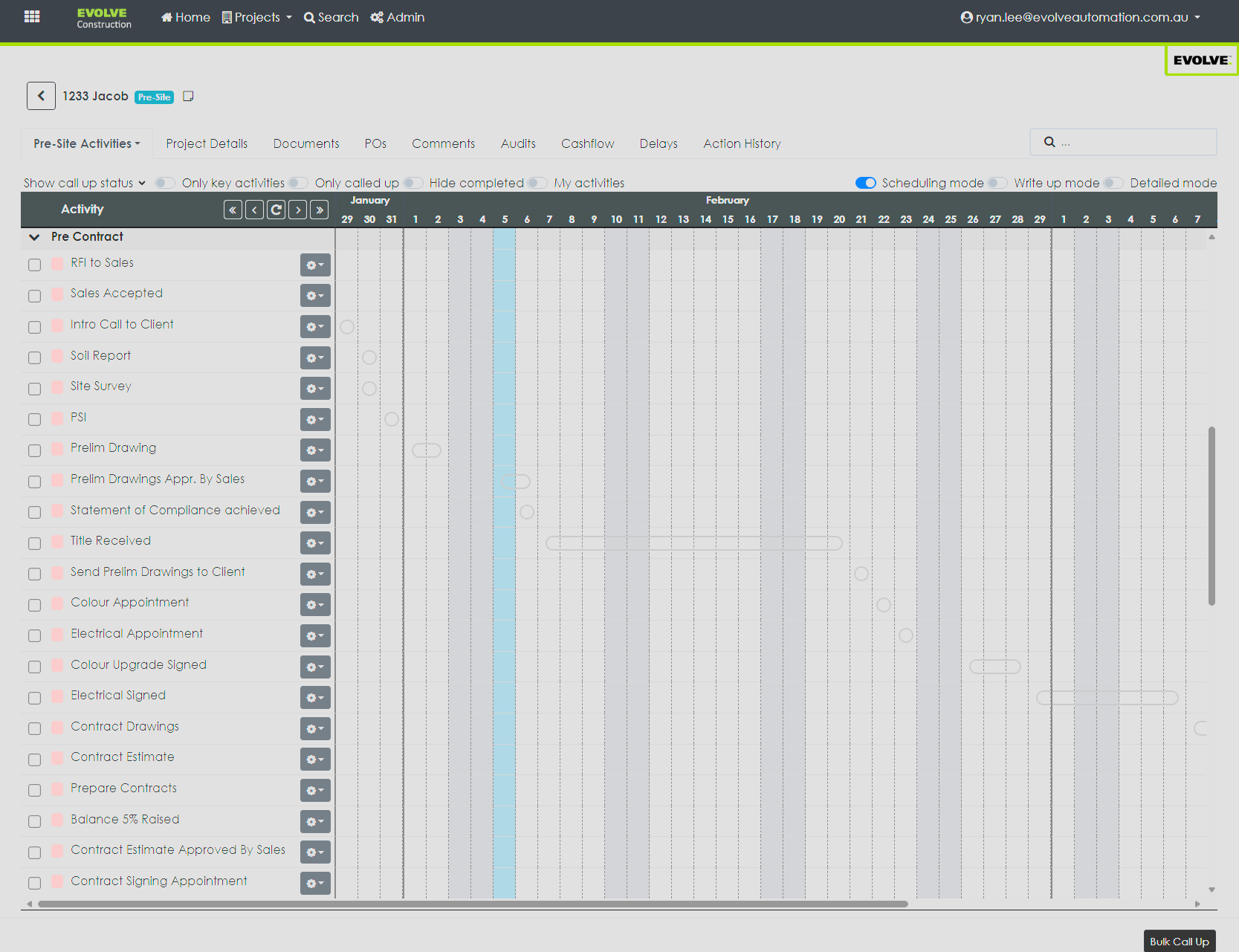Go to the Home link
This screenshot has height=952, width=1239.
click(x=186, y=17)
